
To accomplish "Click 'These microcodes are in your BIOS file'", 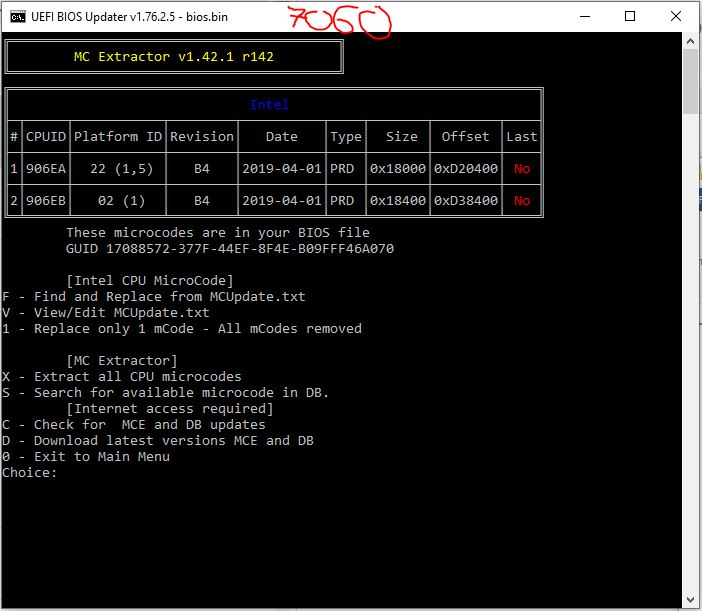I will [218, 233].
